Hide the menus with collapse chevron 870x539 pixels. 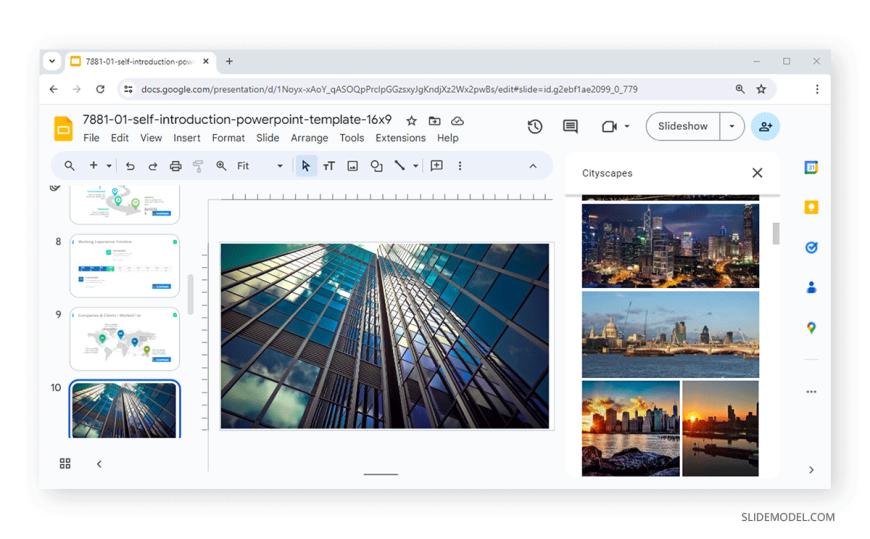coord(533,166)
